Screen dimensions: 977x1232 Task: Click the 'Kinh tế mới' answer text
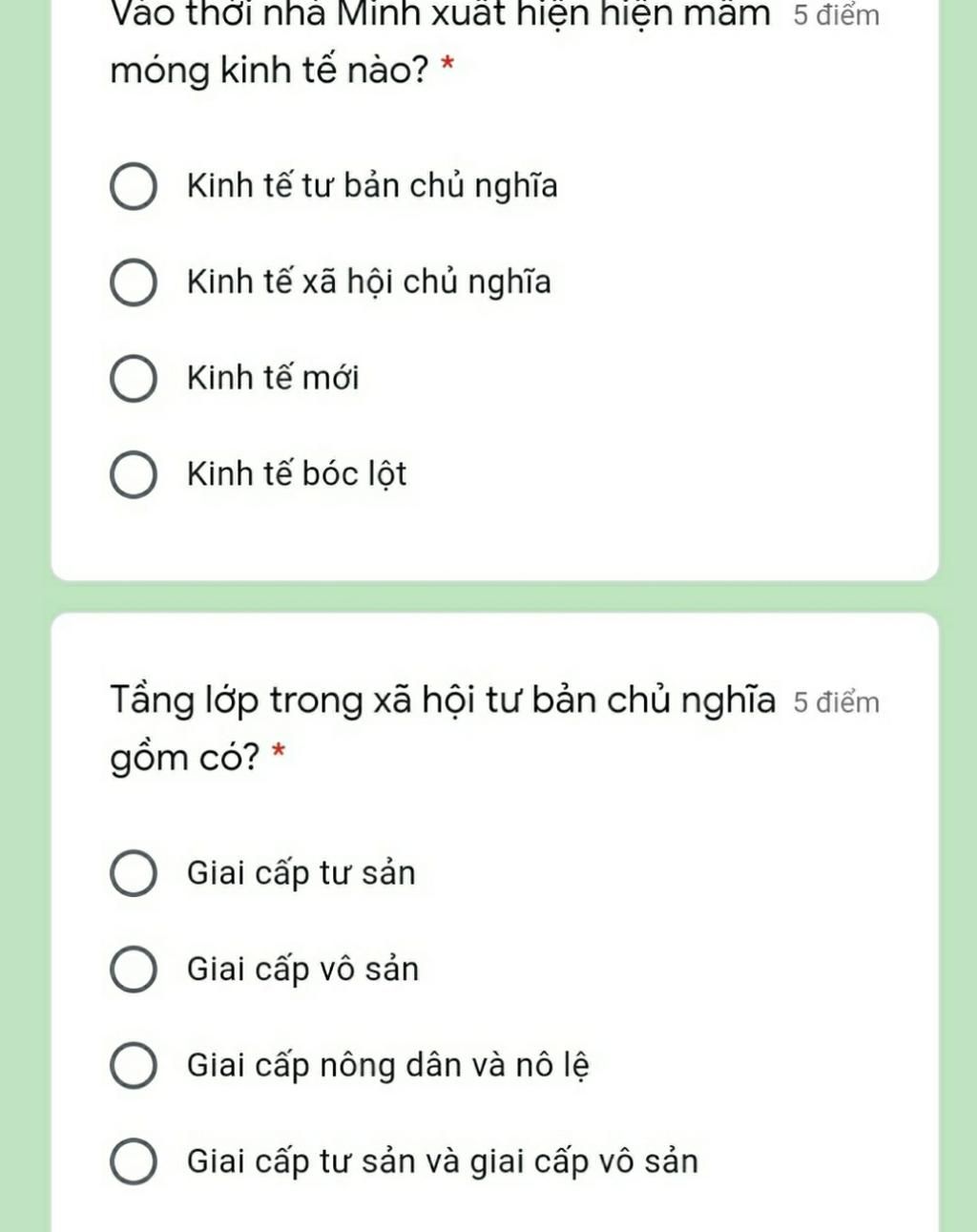coord(273,378)
